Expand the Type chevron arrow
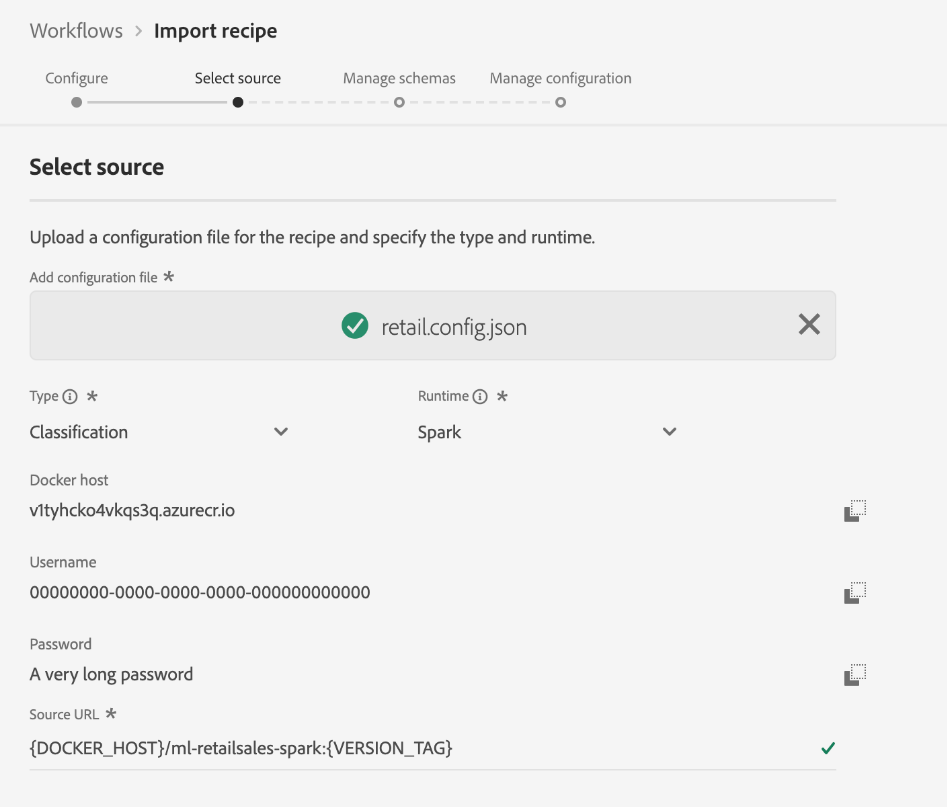 click(281, 432)
